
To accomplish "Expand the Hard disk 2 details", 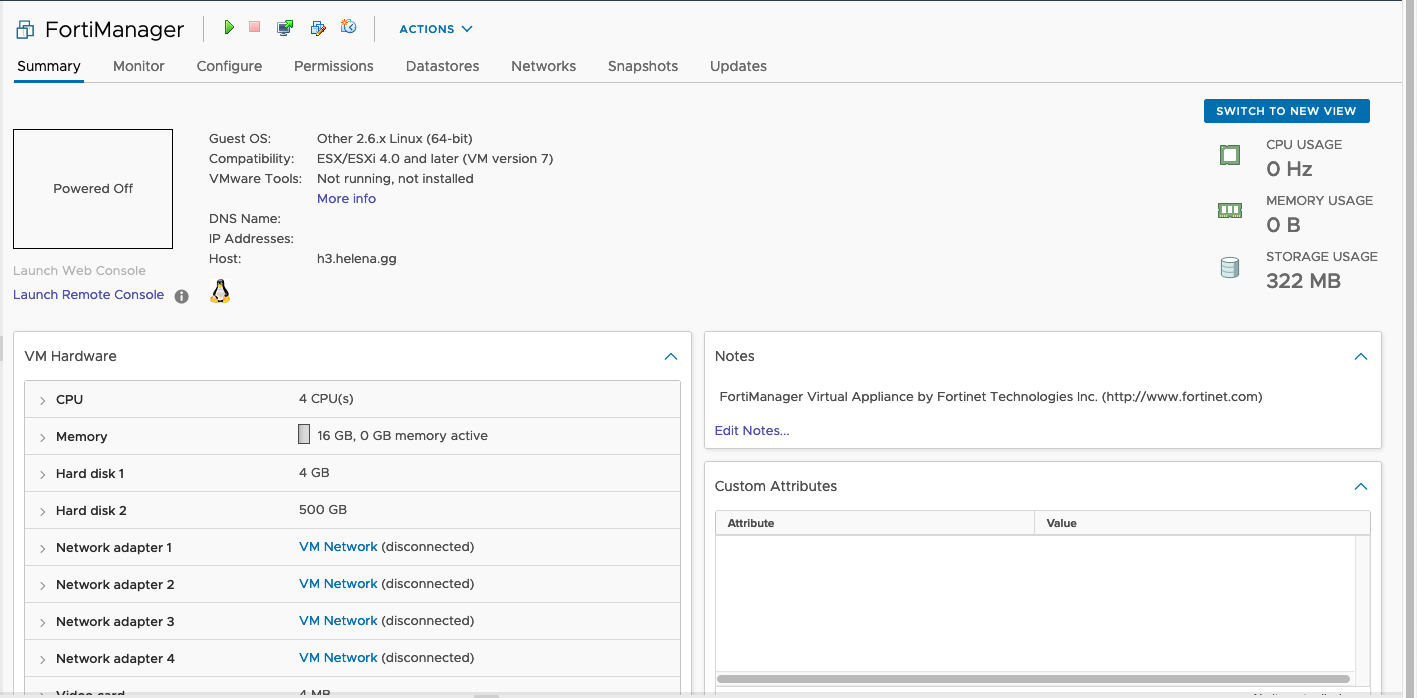I will click(43, 511).
